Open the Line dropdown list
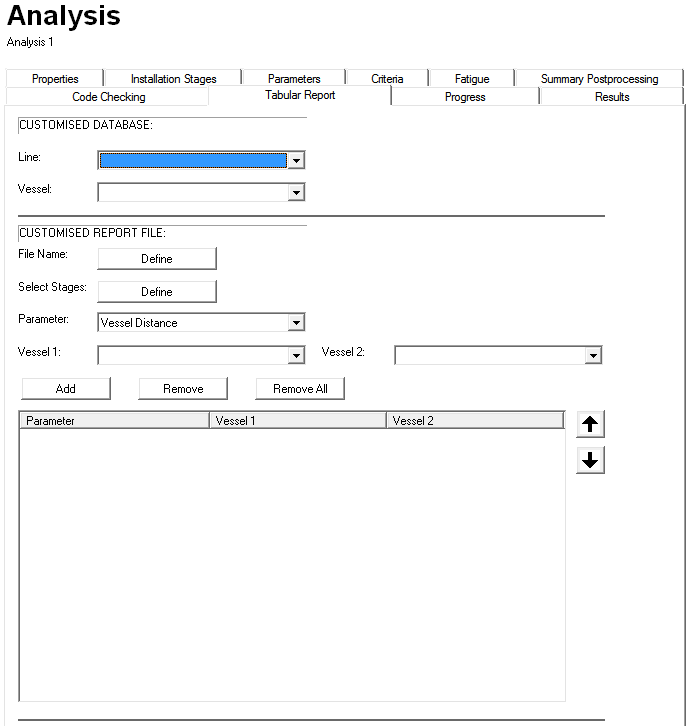The image size is (691, 726). coord(296,160)
